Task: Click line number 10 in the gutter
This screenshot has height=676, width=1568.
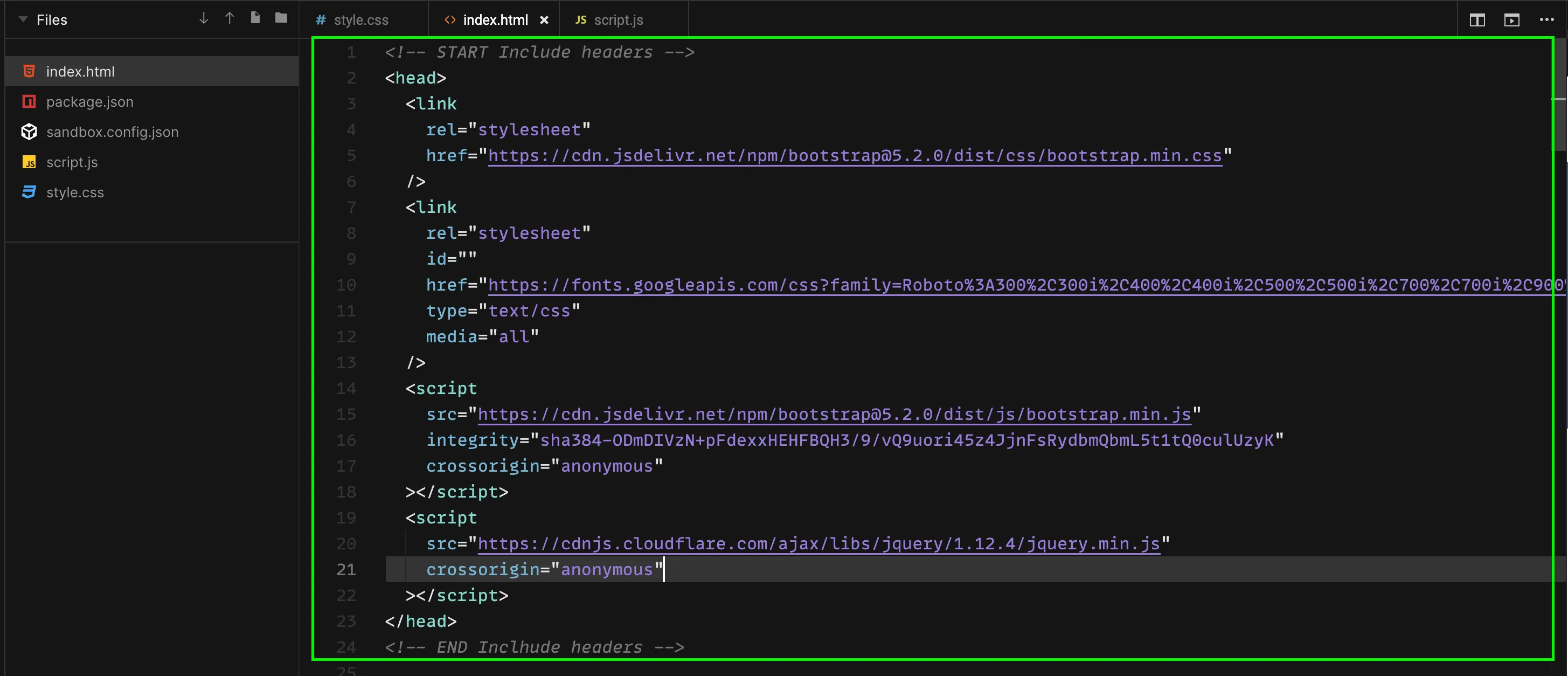Action: pos(346,285)
